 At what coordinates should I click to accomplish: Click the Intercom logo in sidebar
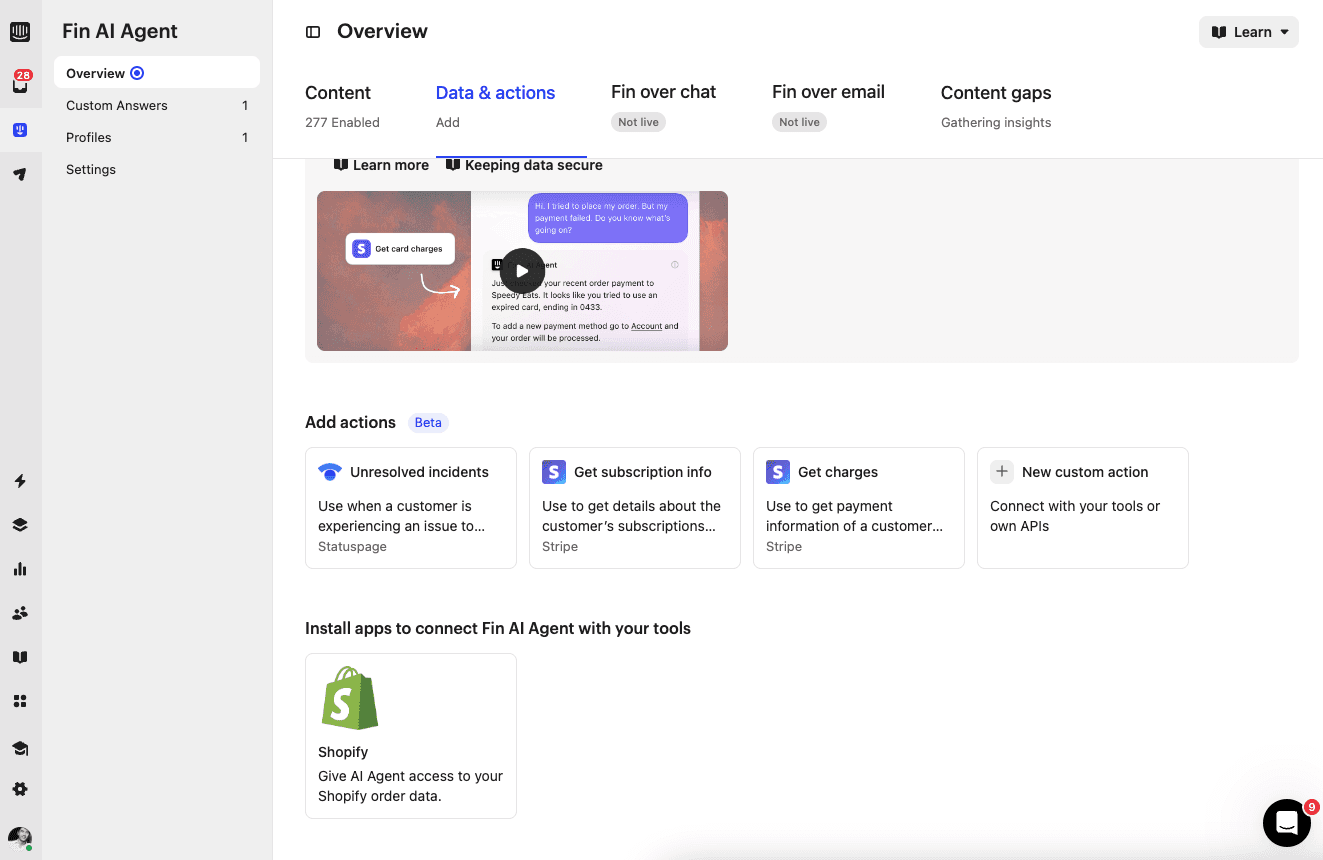coord(20,32)
